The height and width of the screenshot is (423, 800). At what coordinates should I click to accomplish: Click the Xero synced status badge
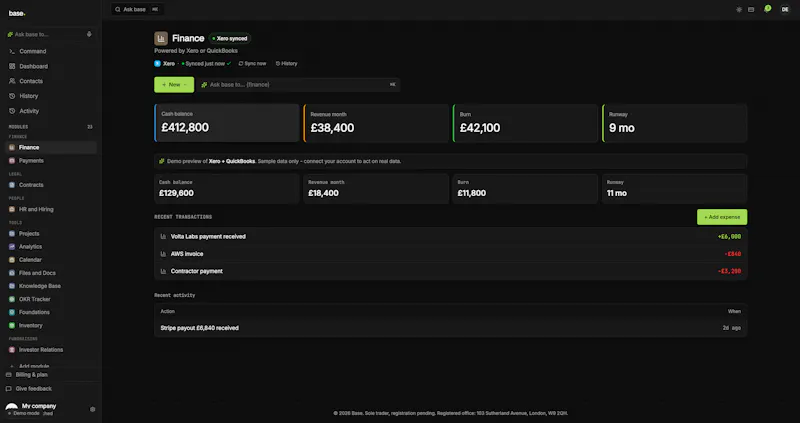[230, 38]
